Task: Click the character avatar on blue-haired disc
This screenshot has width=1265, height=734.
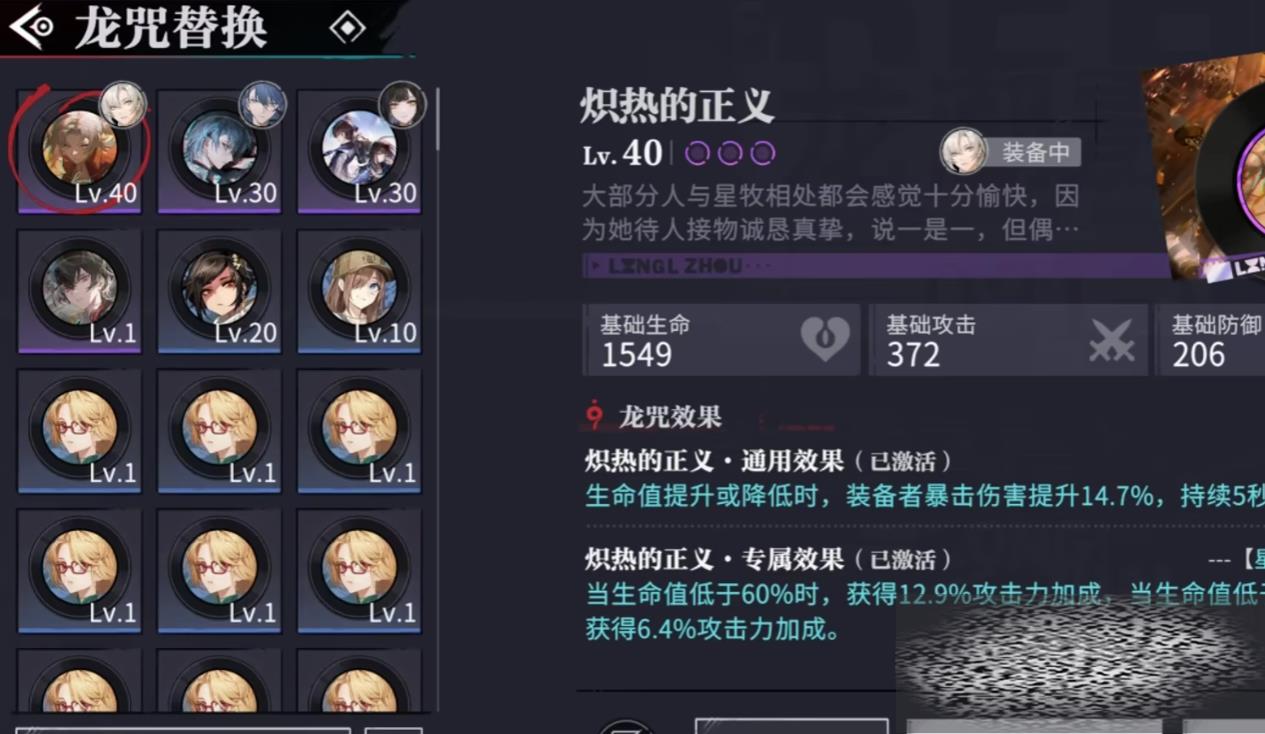Action: tap(263, 105)
